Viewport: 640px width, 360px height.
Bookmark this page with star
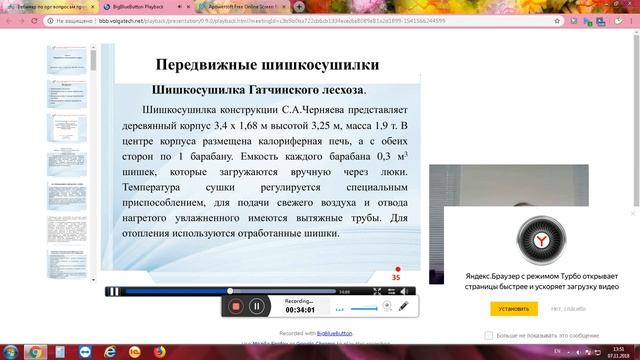tap(557, 21)
